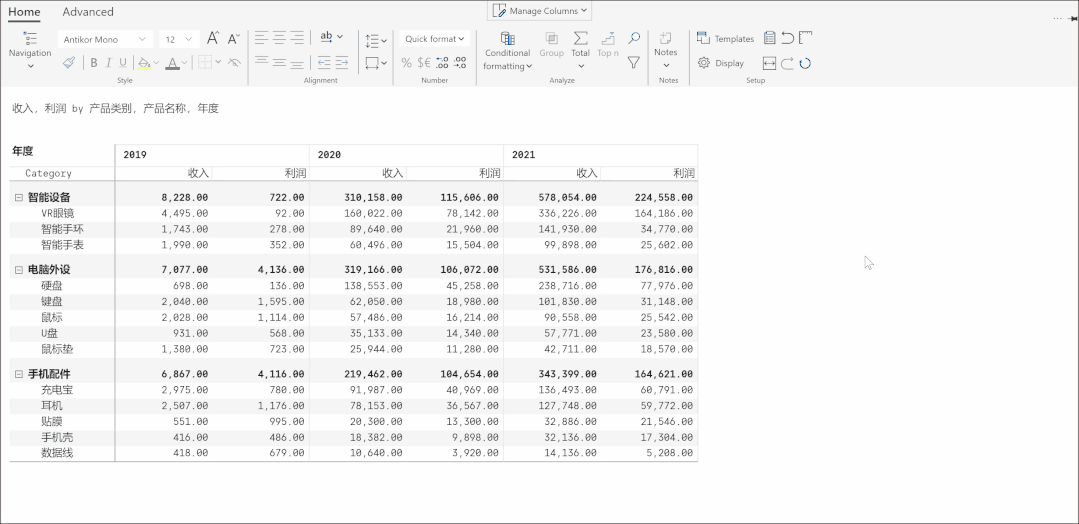Increase font size with the larger A icon
The image size is (1079, 524).
point(212,39)
